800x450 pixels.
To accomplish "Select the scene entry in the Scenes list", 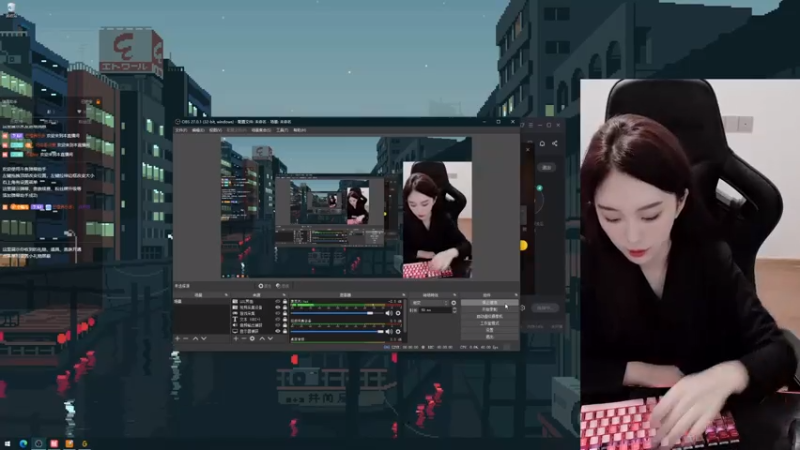I will click(202, 302).
